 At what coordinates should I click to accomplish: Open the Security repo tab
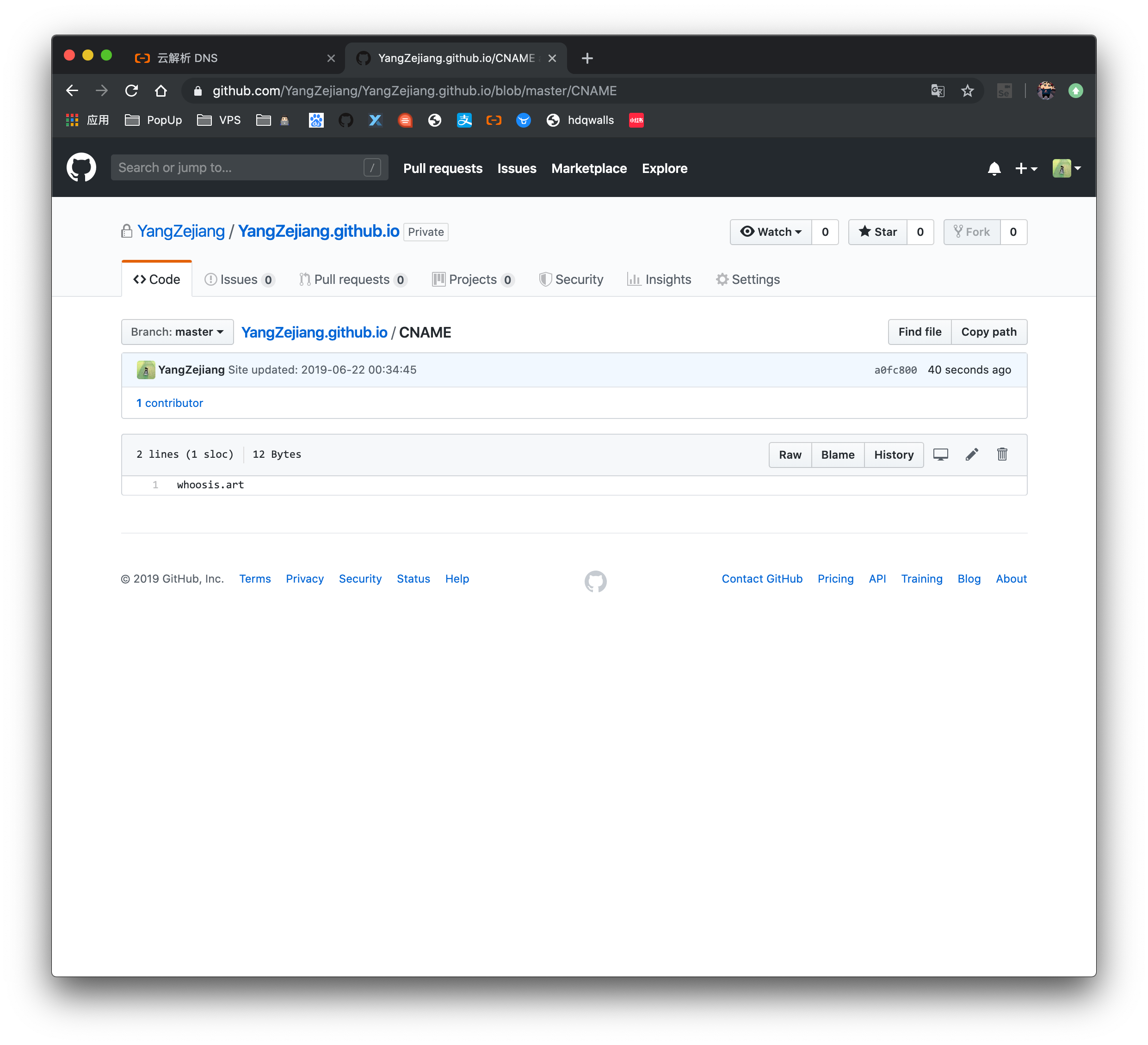coord(571,279)
